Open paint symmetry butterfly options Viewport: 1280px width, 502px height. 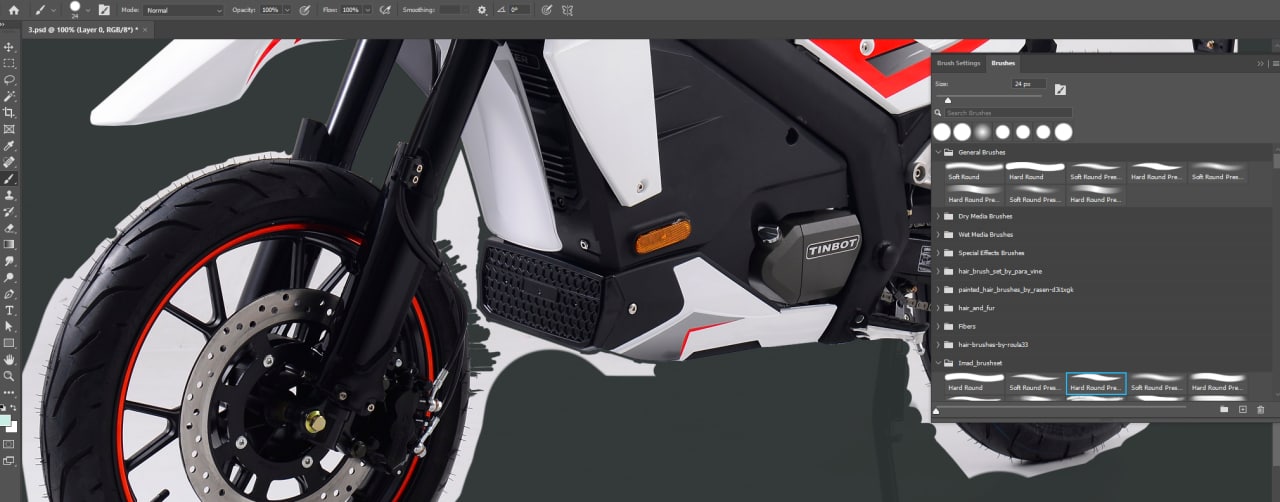(x=568, y=9)
